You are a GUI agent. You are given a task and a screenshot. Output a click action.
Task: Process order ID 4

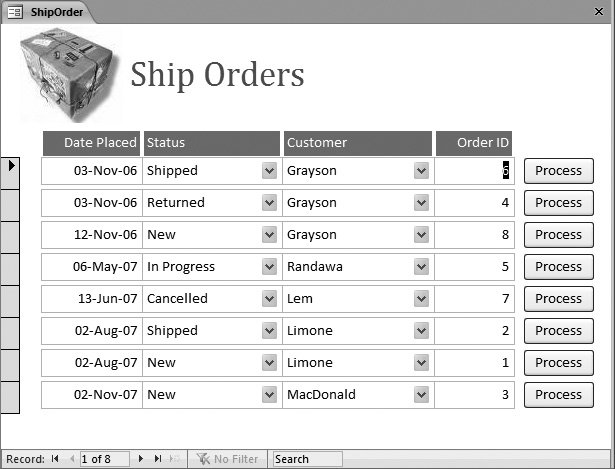(x=558, y=203)
